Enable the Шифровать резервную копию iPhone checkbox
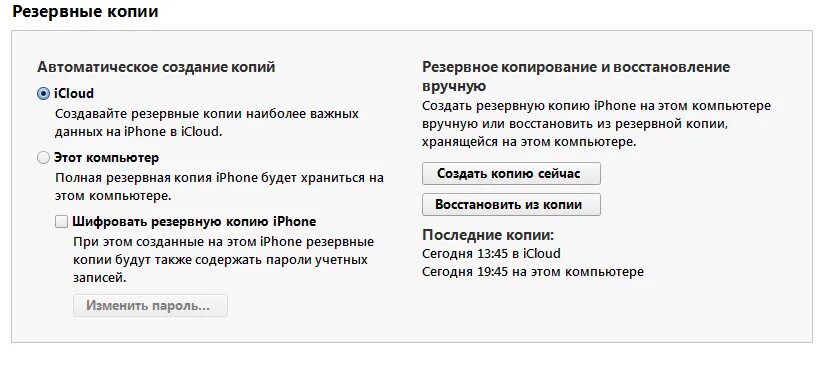This screenshot has width=824, height=365. click(61, 222)
